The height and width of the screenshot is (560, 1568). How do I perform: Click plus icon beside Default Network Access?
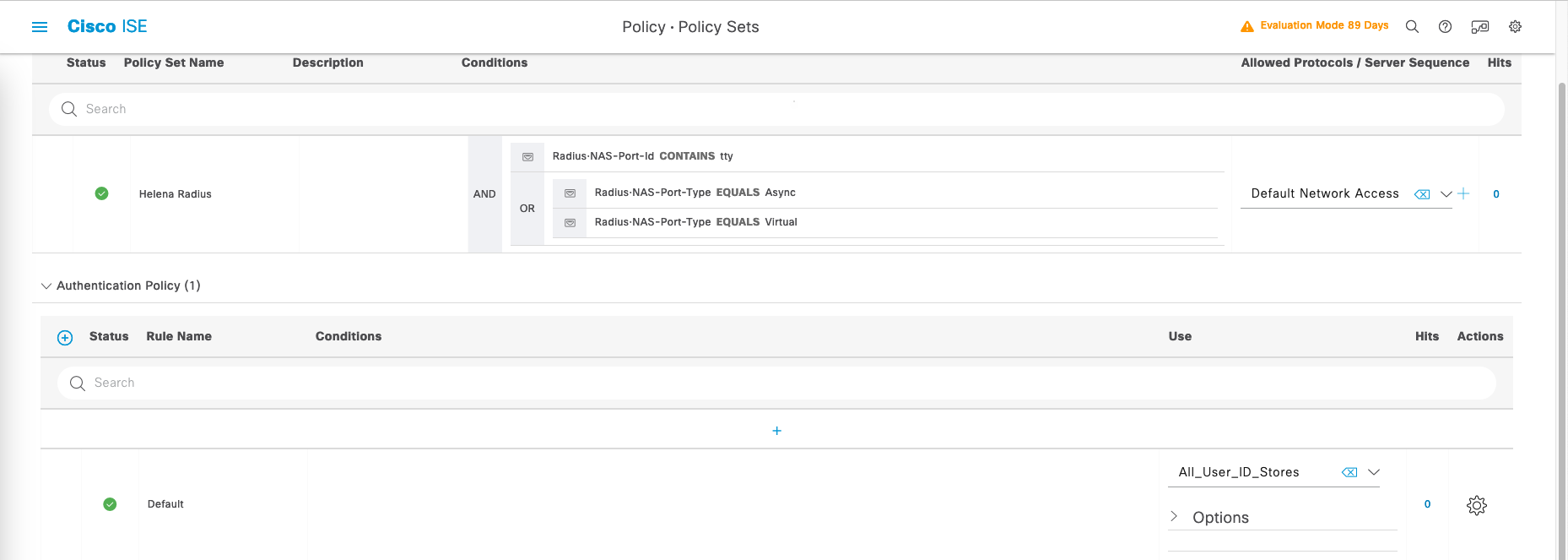pyautogui.click(x=1463, y=193)
